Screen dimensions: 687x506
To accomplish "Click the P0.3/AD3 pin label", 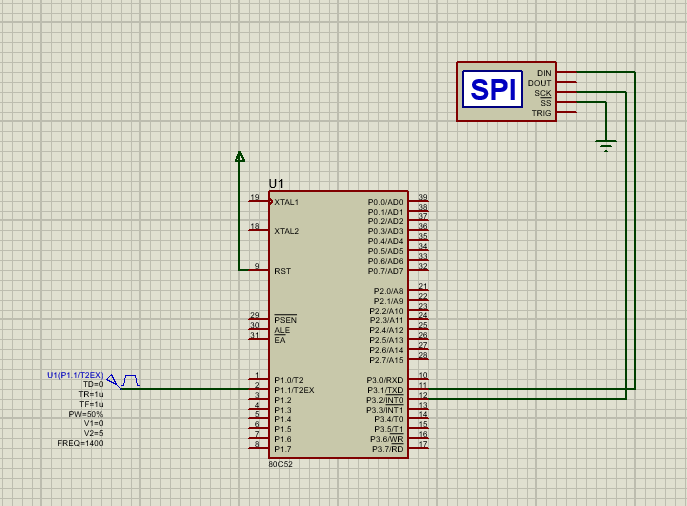I will [x=386, y=231].
